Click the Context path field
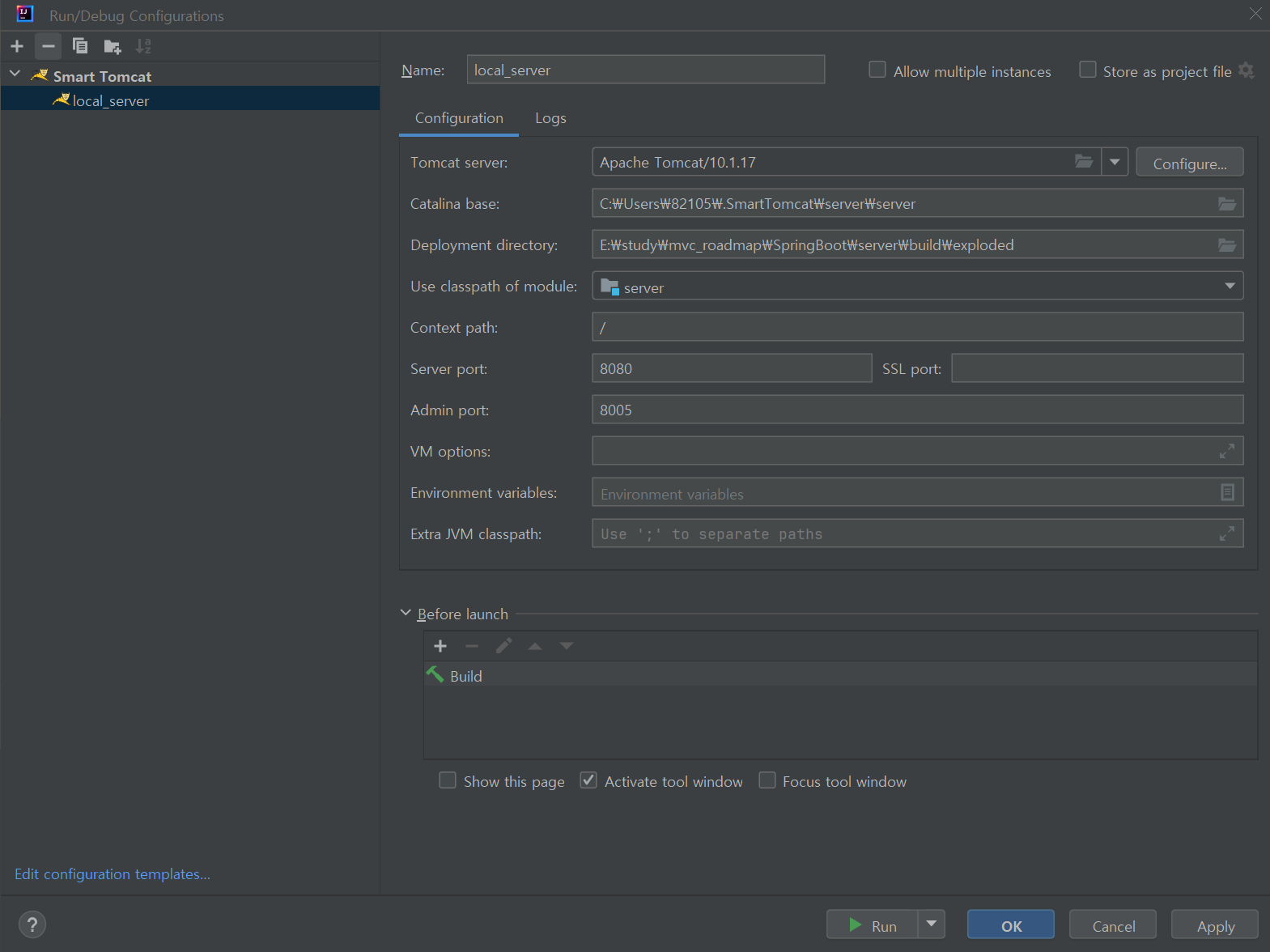 click(918, 327)
